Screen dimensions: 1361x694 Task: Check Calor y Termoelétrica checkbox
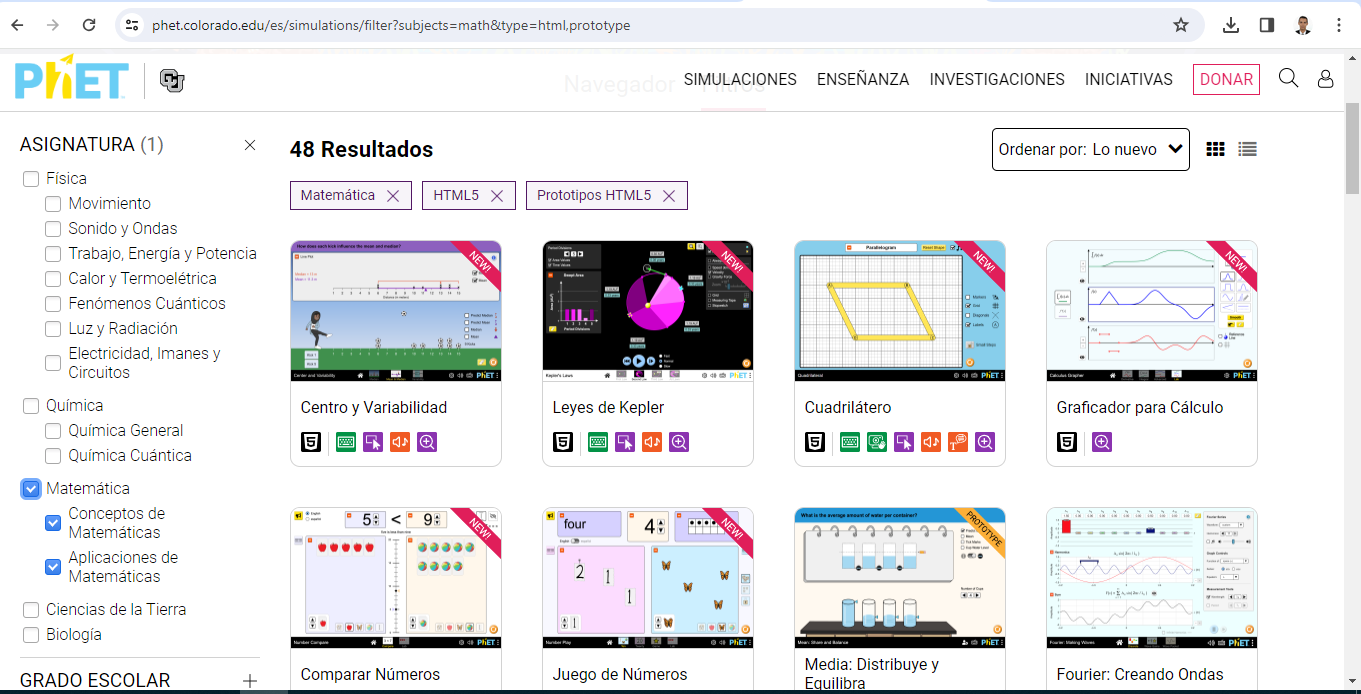(53, 279)
